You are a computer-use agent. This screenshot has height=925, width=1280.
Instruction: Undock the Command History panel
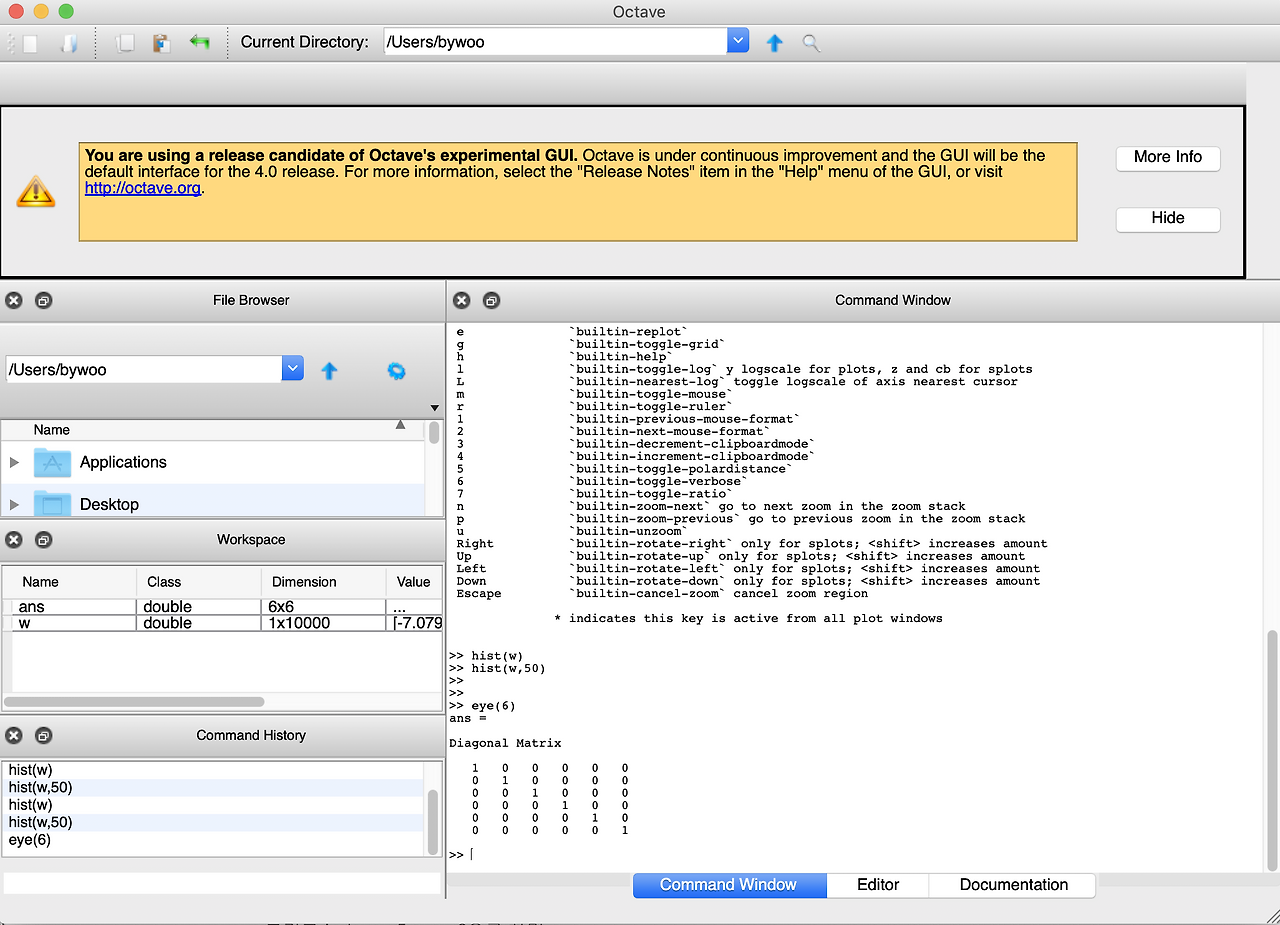pos(43,735)
